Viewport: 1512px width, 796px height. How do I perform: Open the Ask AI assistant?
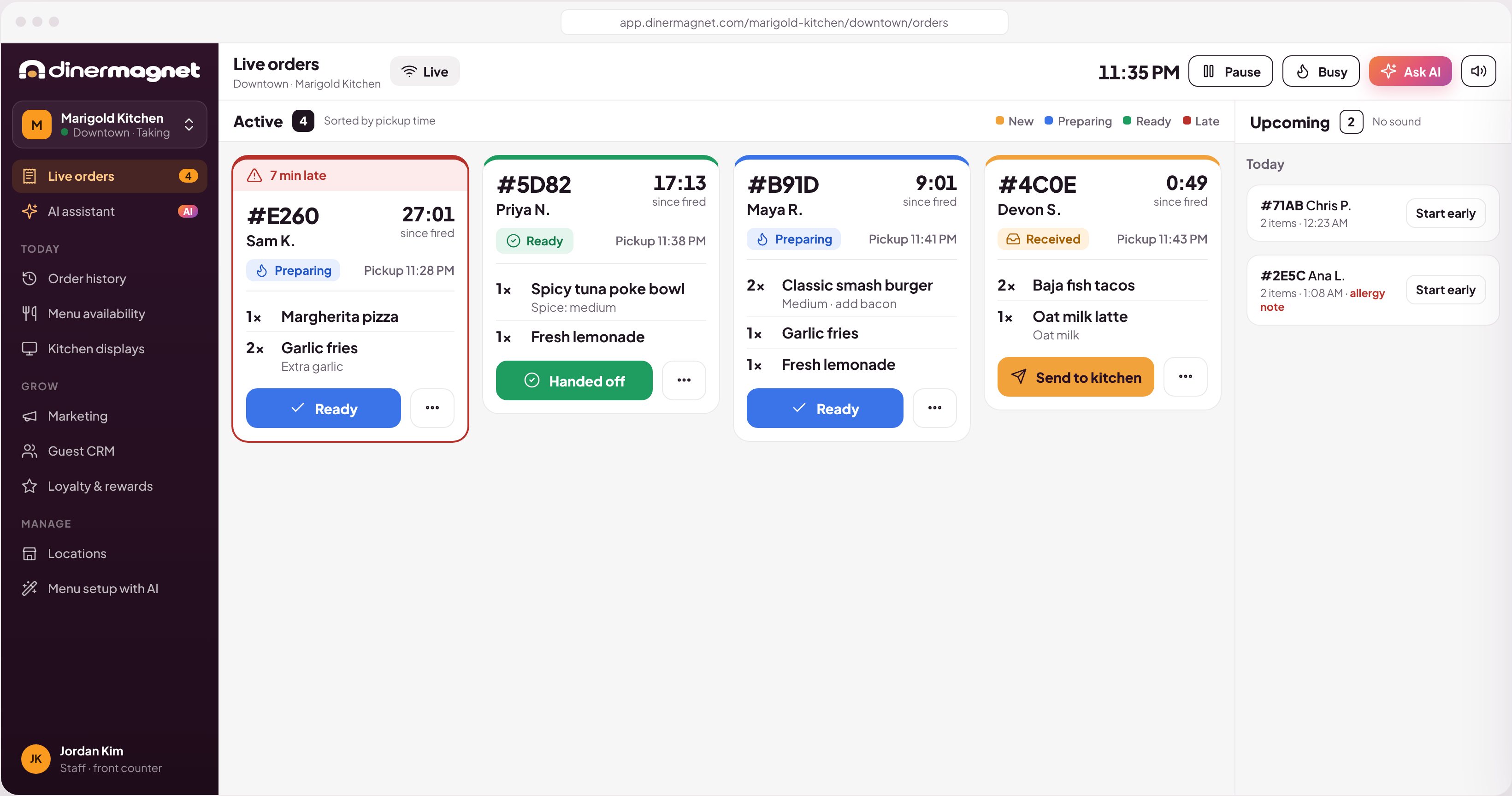tap(1410, 71)
